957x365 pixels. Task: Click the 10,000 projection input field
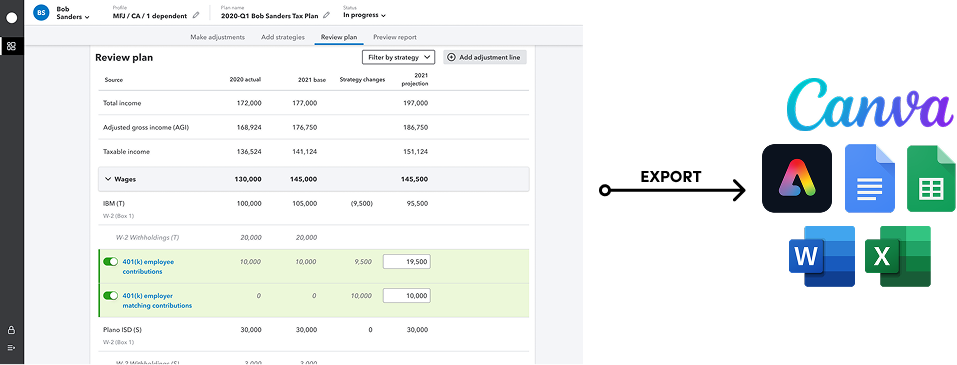point(406,295)
